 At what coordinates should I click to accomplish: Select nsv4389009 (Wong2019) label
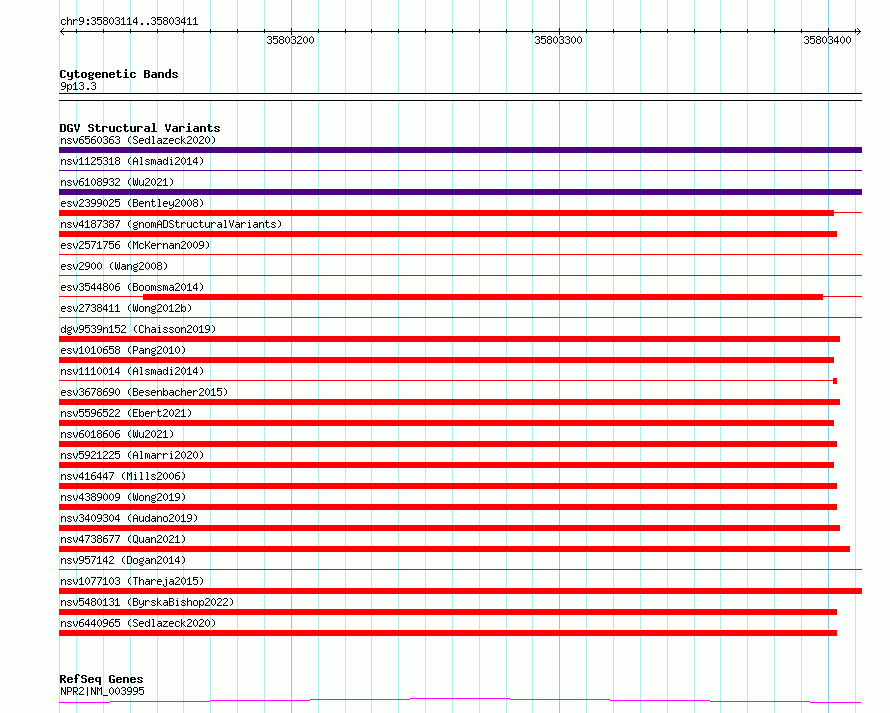[123, 497]
